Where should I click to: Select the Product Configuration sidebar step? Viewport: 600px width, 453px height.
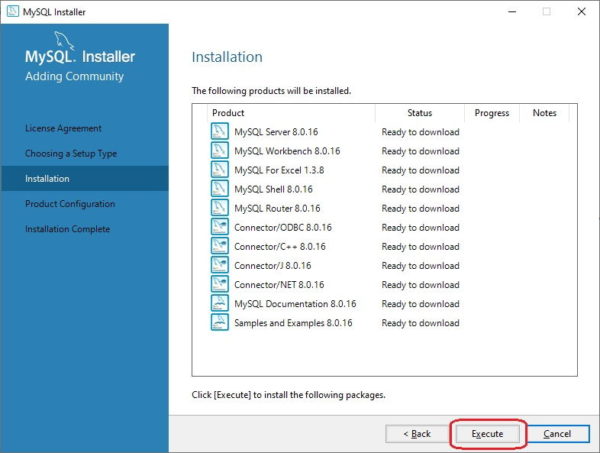[70, 204]
